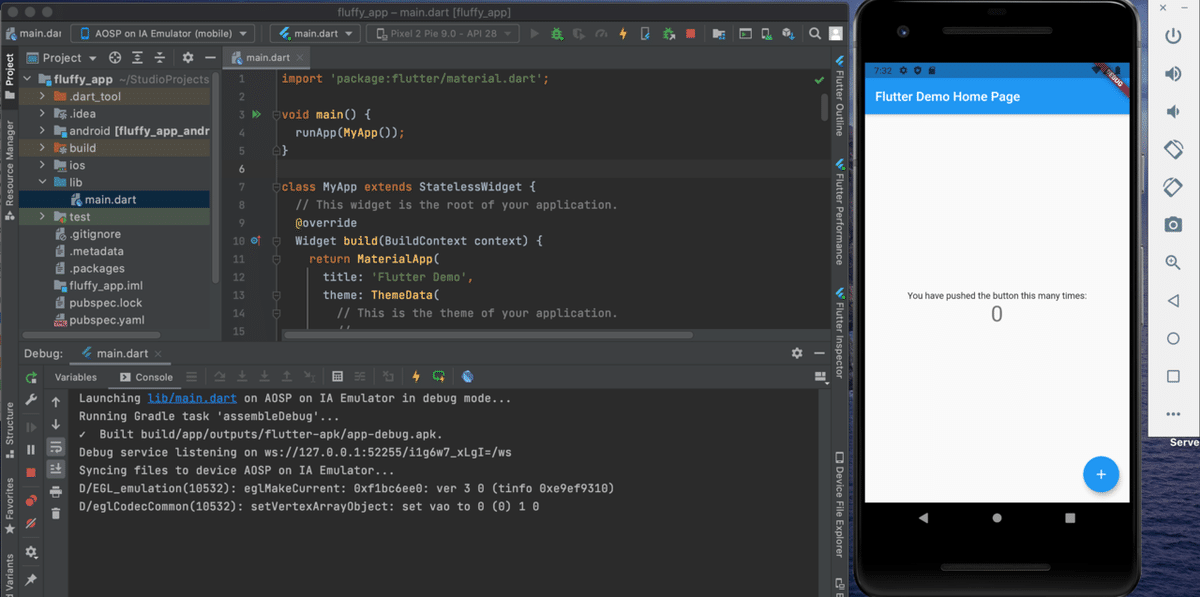Toggle Pin Tab icon in Debug sidebar

pyautogui.click(x=31, y=579)
